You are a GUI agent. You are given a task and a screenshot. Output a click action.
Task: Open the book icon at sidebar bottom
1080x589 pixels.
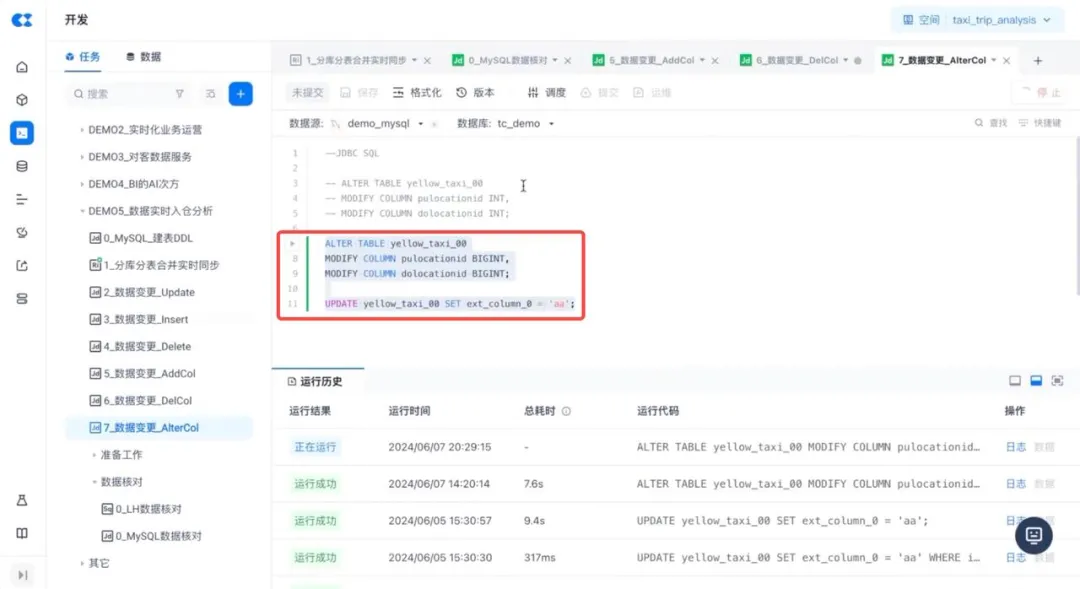(x=22, y=533)
